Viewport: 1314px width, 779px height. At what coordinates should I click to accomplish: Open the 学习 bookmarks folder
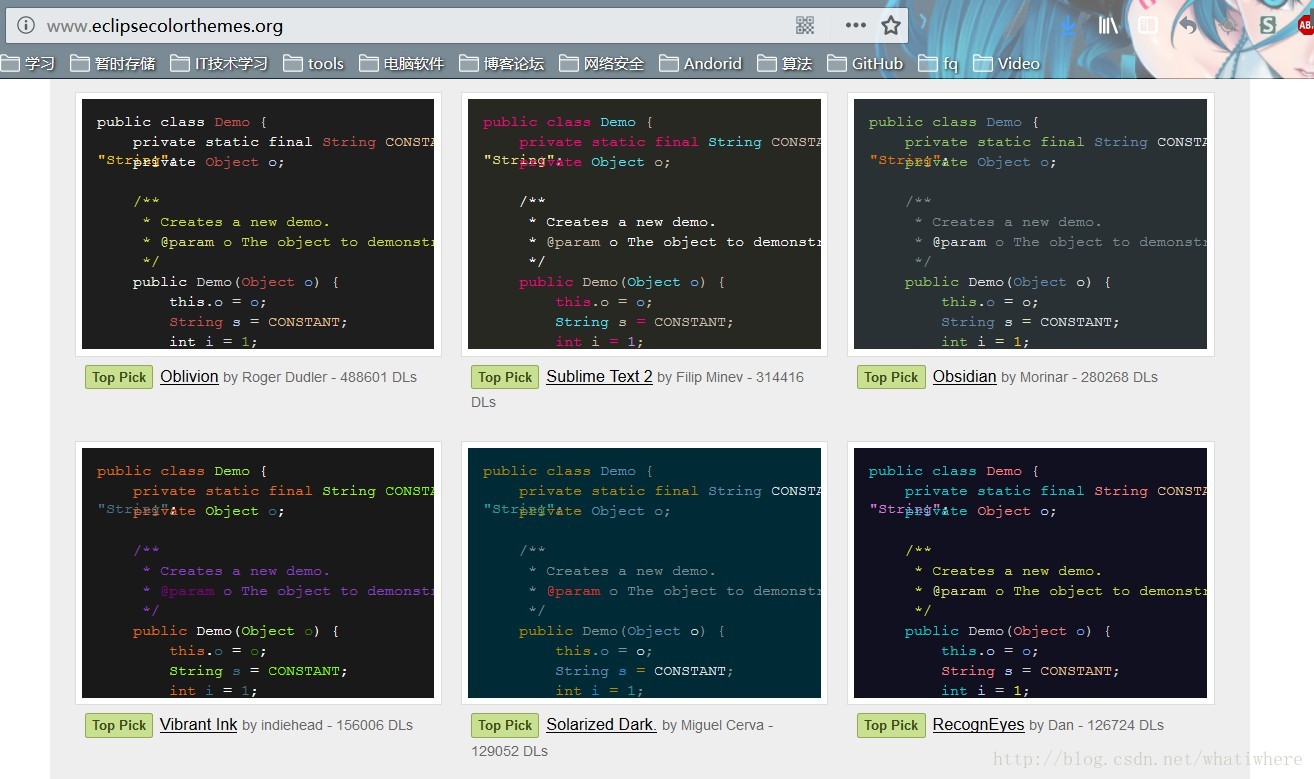coord(28,63)
